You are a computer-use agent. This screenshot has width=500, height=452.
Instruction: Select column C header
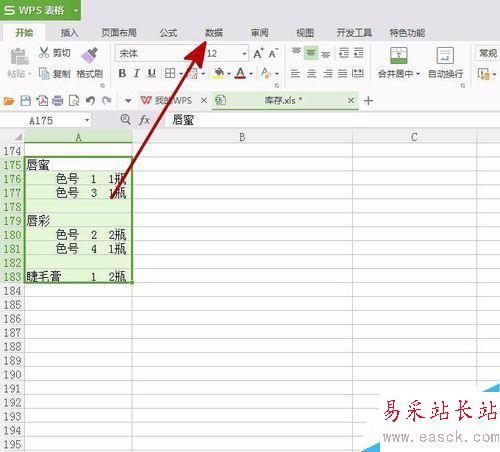pyautogui.click(x=414, y=137)
